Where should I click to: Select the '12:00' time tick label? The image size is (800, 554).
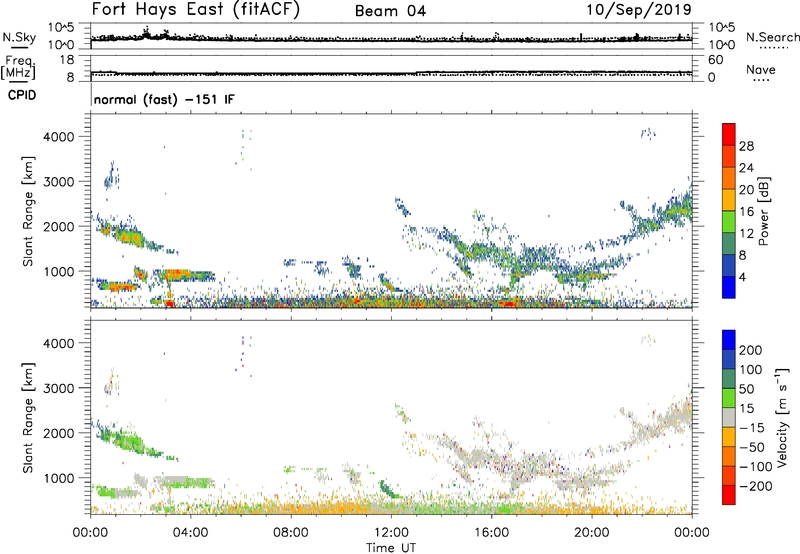click(x=391, y=533)
